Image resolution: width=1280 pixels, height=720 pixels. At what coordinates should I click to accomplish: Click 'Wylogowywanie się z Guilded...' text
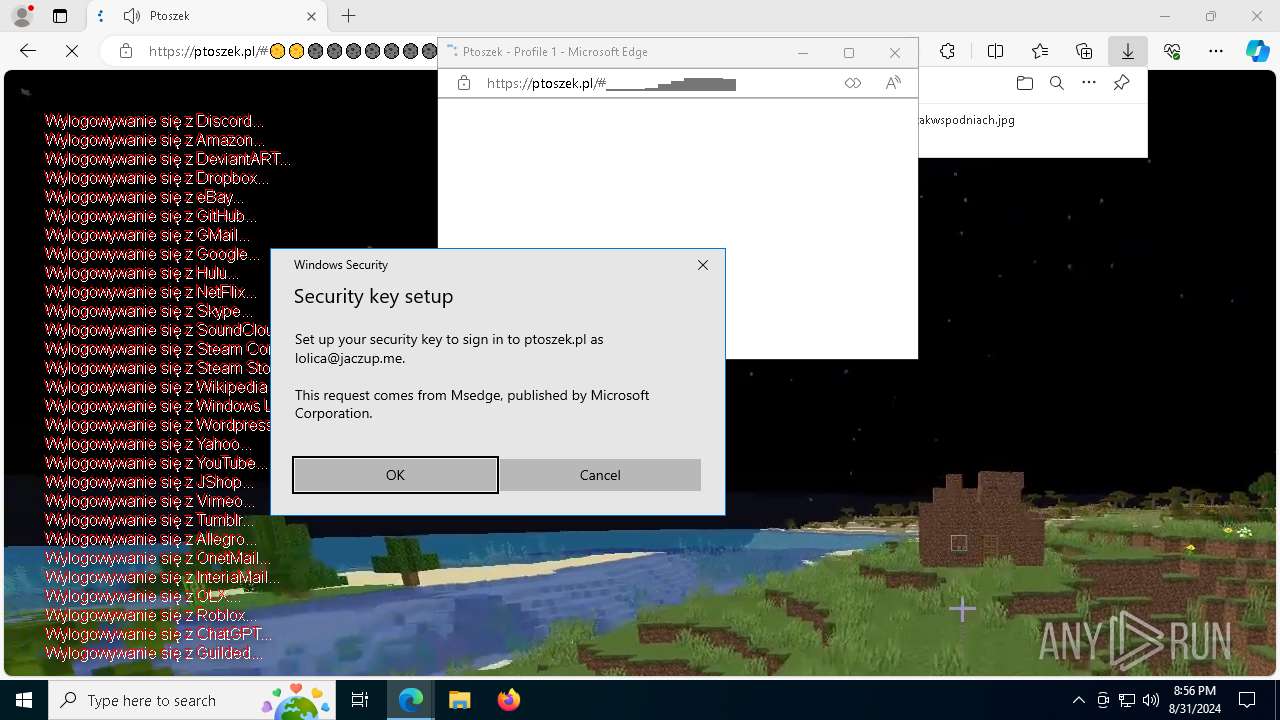(x=154, y=654)
